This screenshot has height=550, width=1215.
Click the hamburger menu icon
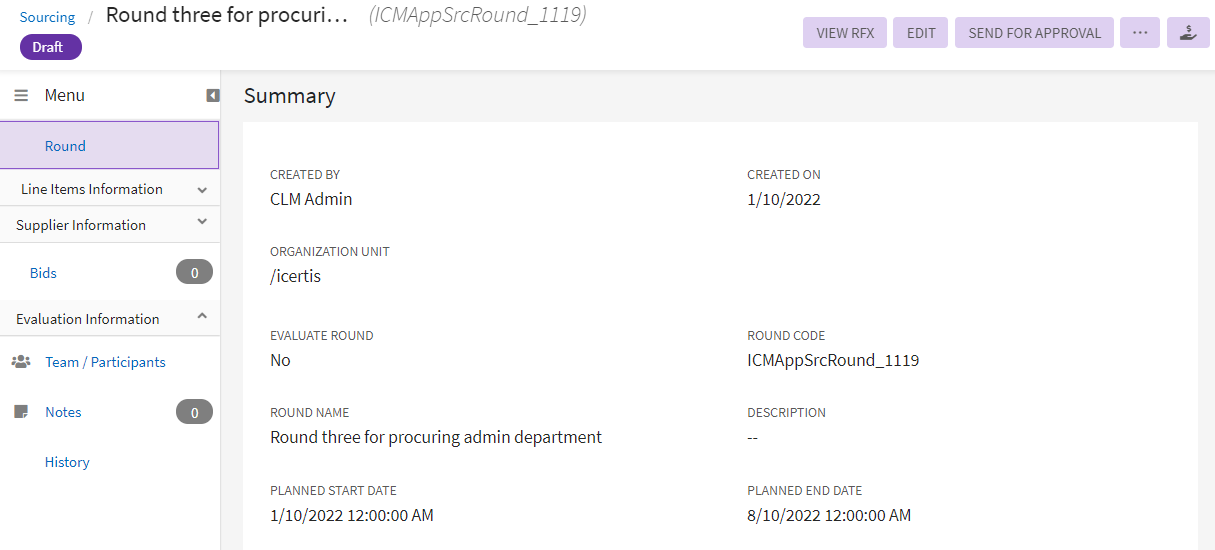click(x=21, y=96)
